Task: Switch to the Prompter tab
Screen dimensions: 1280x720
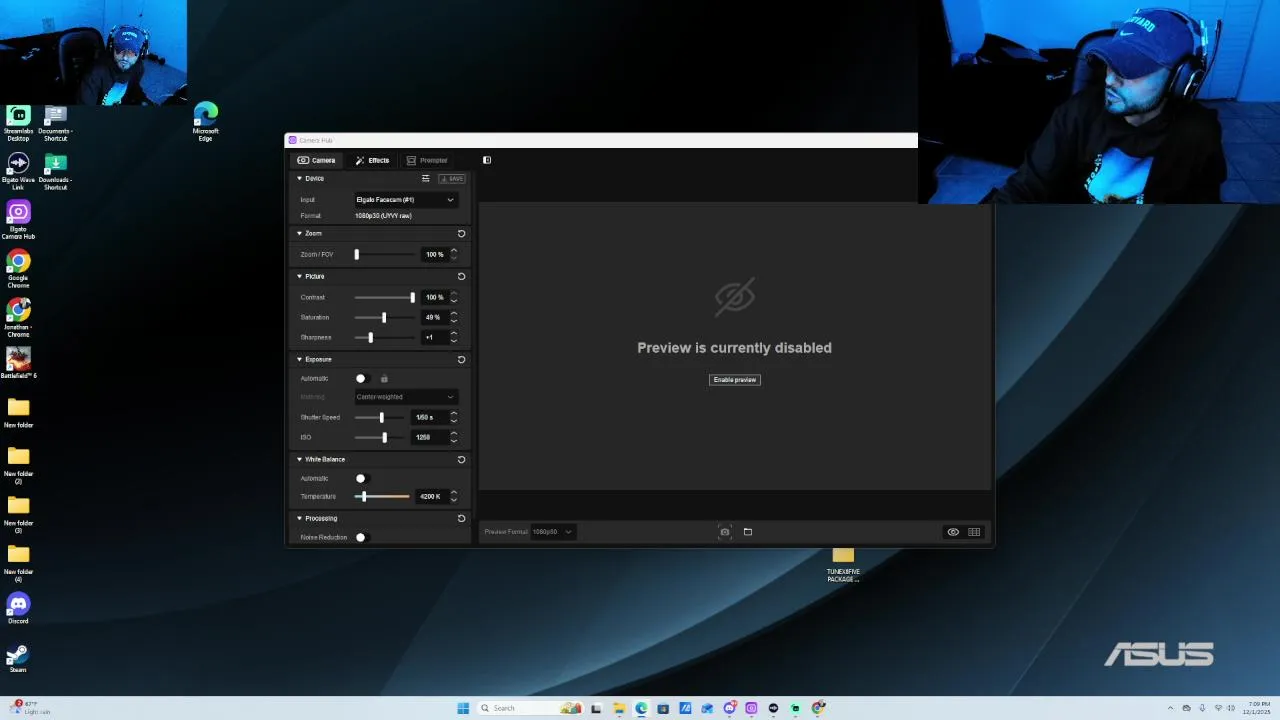Action: 427,160
